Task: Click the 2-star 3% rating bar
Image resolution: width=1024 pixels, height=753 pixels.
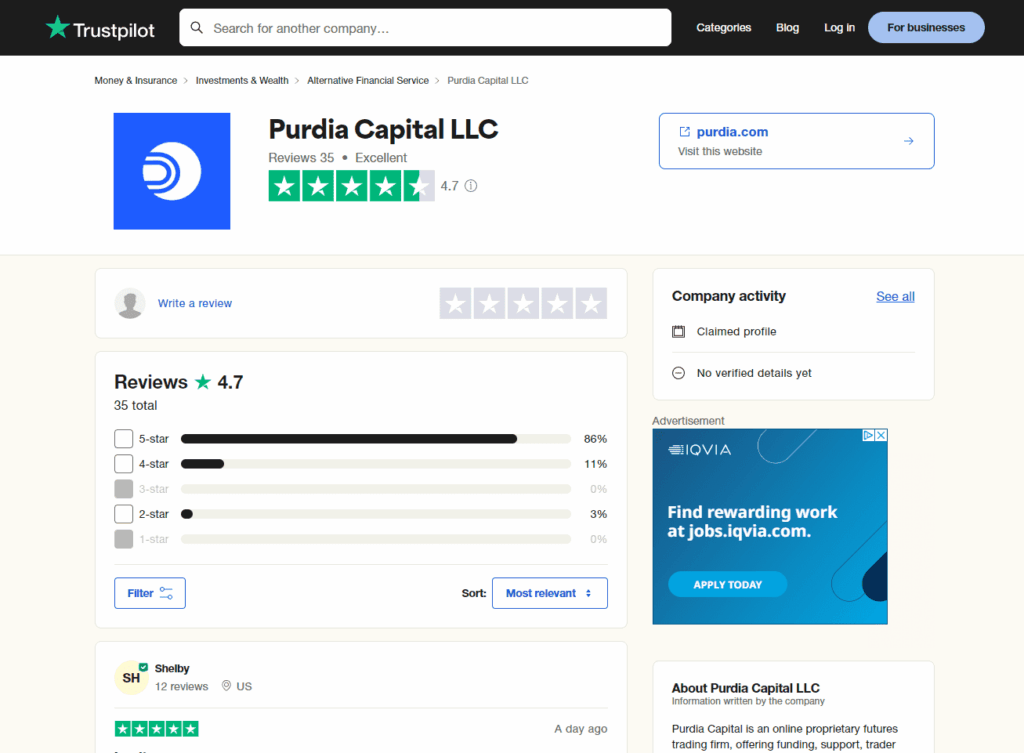Action: click(x=376, y=514)
